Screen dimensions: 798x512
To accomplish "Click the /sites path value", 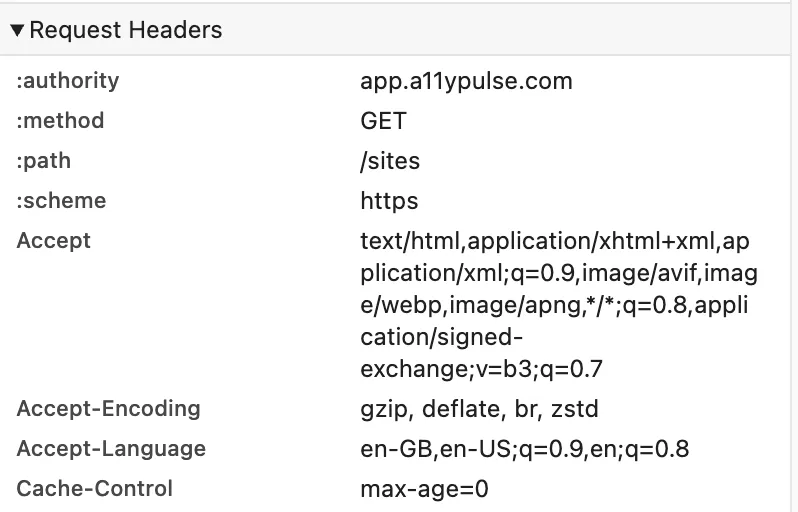I will [x=390, y=161].
